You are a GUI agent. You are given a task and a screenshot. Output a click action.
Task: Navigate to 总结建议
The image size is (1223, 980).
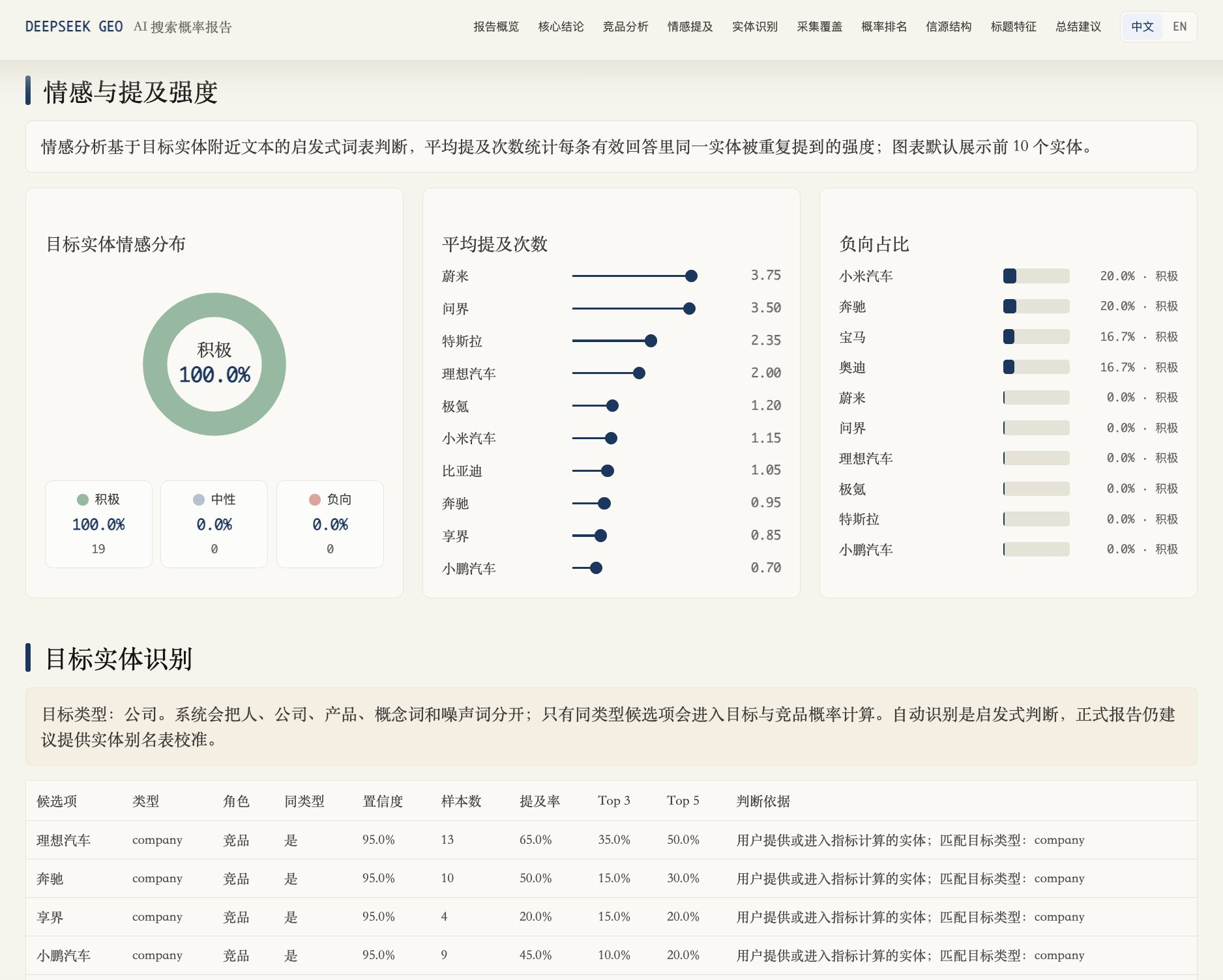tap(1078, 27)
